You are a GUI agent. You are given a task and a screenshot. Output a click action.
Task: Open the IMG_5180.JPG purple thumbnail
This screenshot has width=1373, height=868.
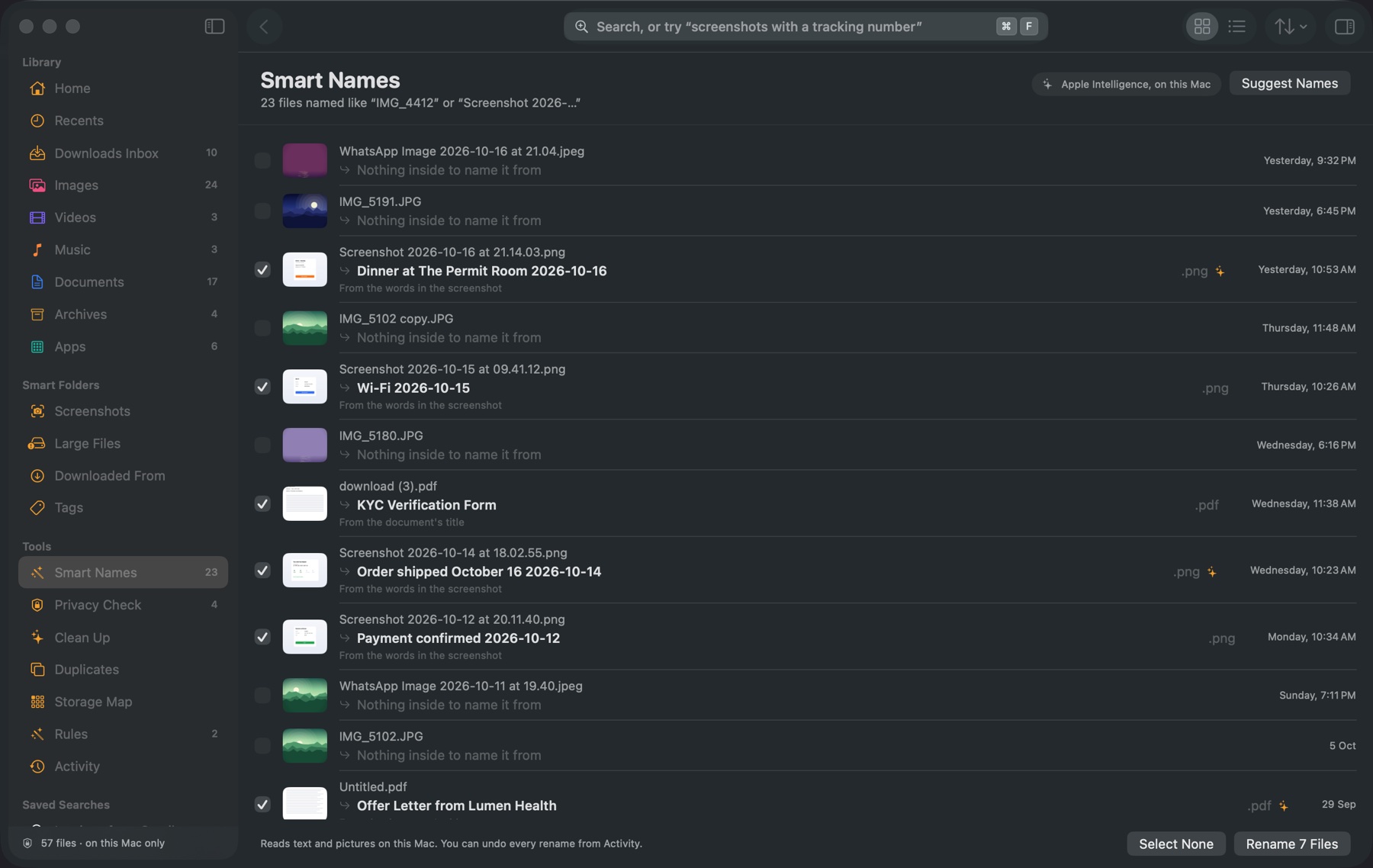(x=305, y=445)
